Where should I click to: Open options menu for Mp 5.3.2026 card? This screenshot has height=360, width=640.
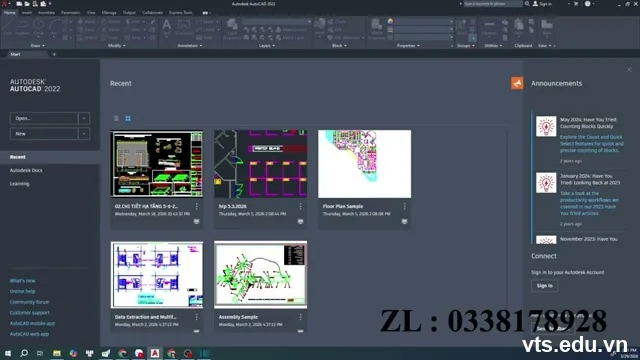coord(300,207)
